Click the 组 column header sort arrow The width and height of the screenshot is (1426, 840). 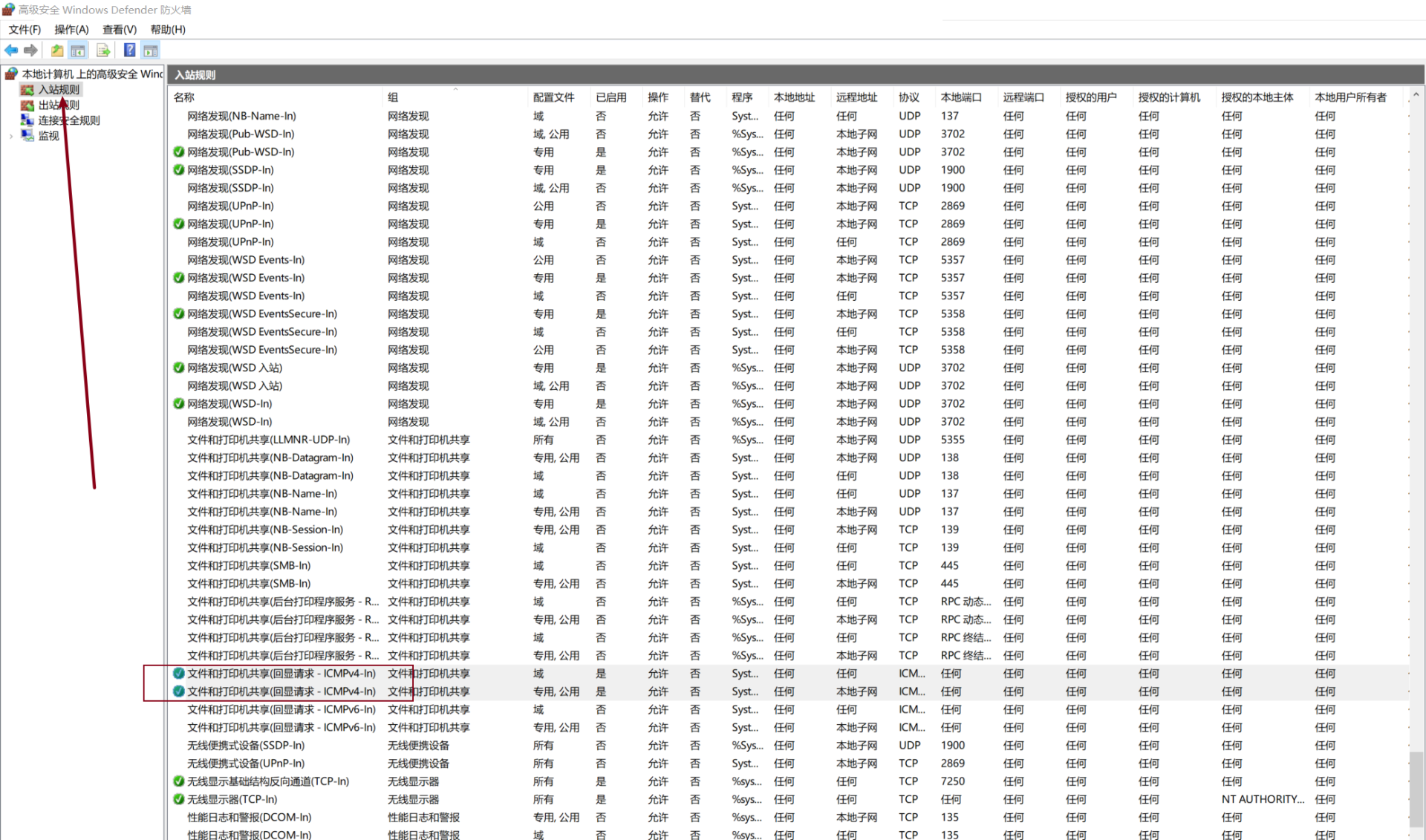(x=455, y=89)
